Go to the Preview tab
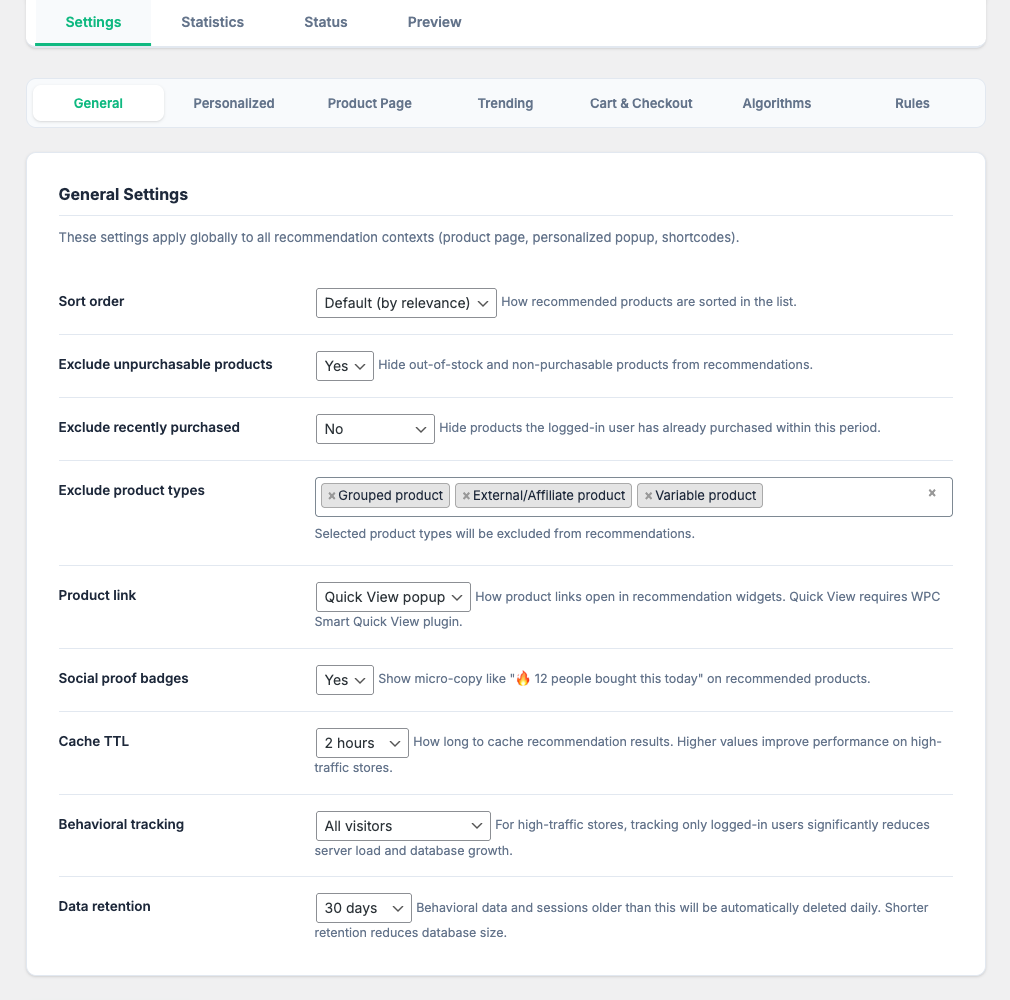 pyautogui.click(x=434, y=22)
